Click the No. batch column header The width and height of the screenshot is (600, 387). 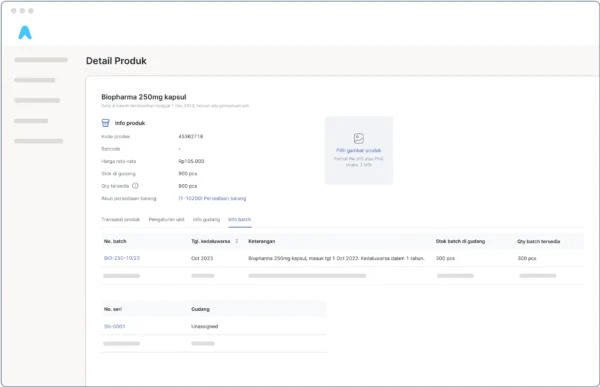tap(115, 241)
